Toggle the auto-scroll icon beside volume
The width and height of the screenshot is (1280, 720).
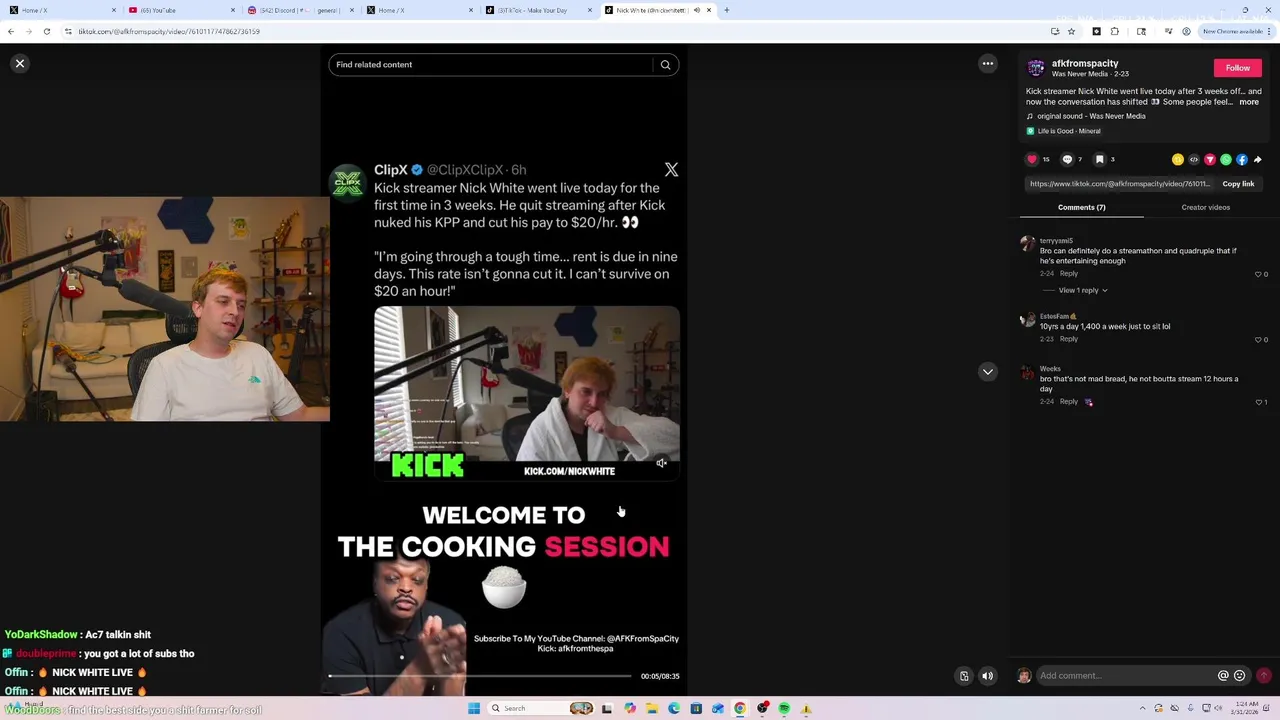(x=964, y=676)
